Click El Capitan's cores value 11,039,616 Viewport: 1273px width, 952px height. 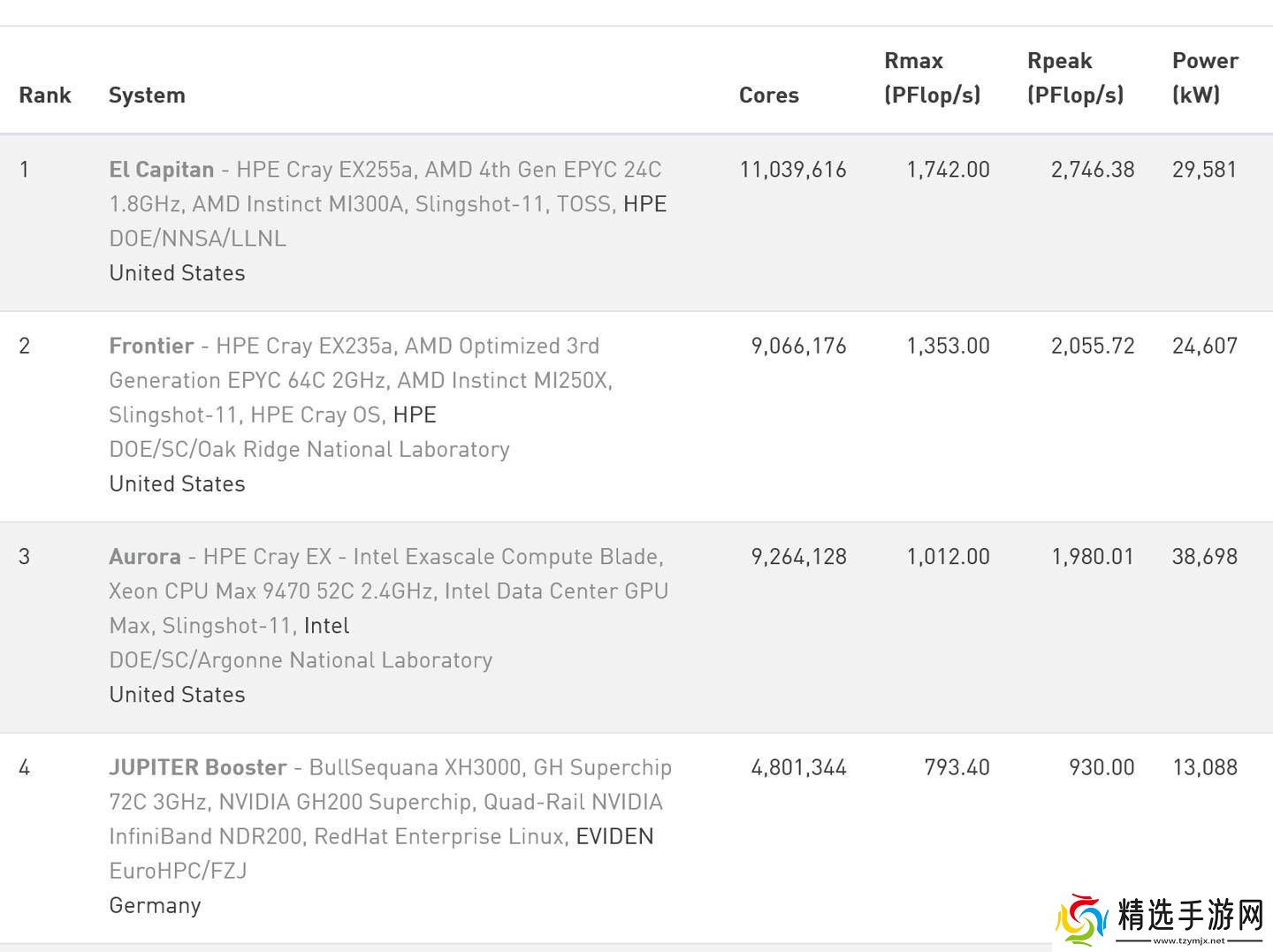click(x=793, y=170)
